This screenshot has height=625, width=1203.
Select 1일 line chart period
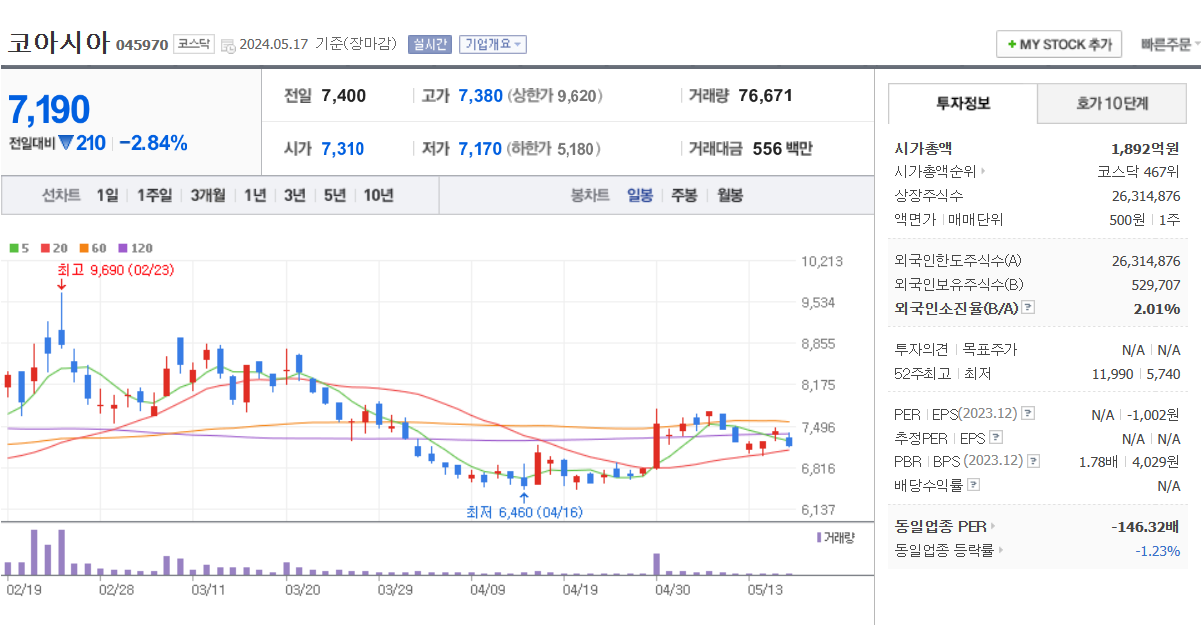(x=107, y=195)
